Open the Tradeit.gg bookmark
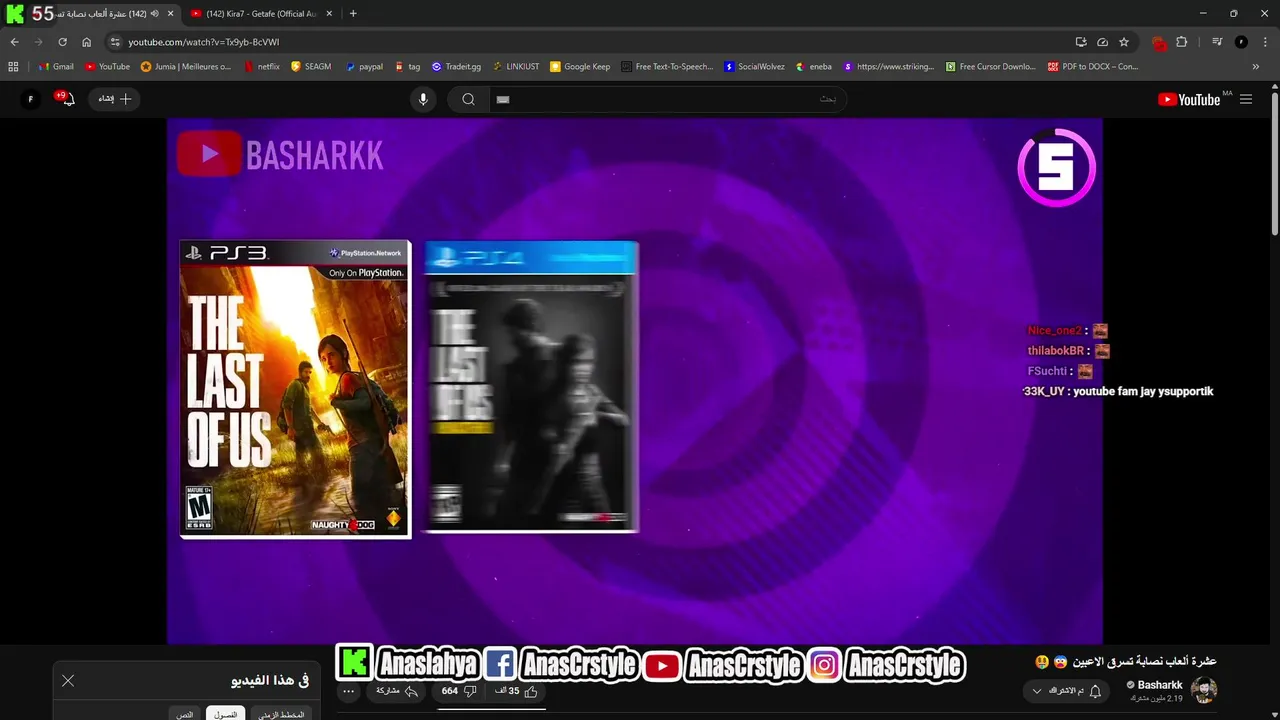1280x720 pixels. tap(456, 67)
